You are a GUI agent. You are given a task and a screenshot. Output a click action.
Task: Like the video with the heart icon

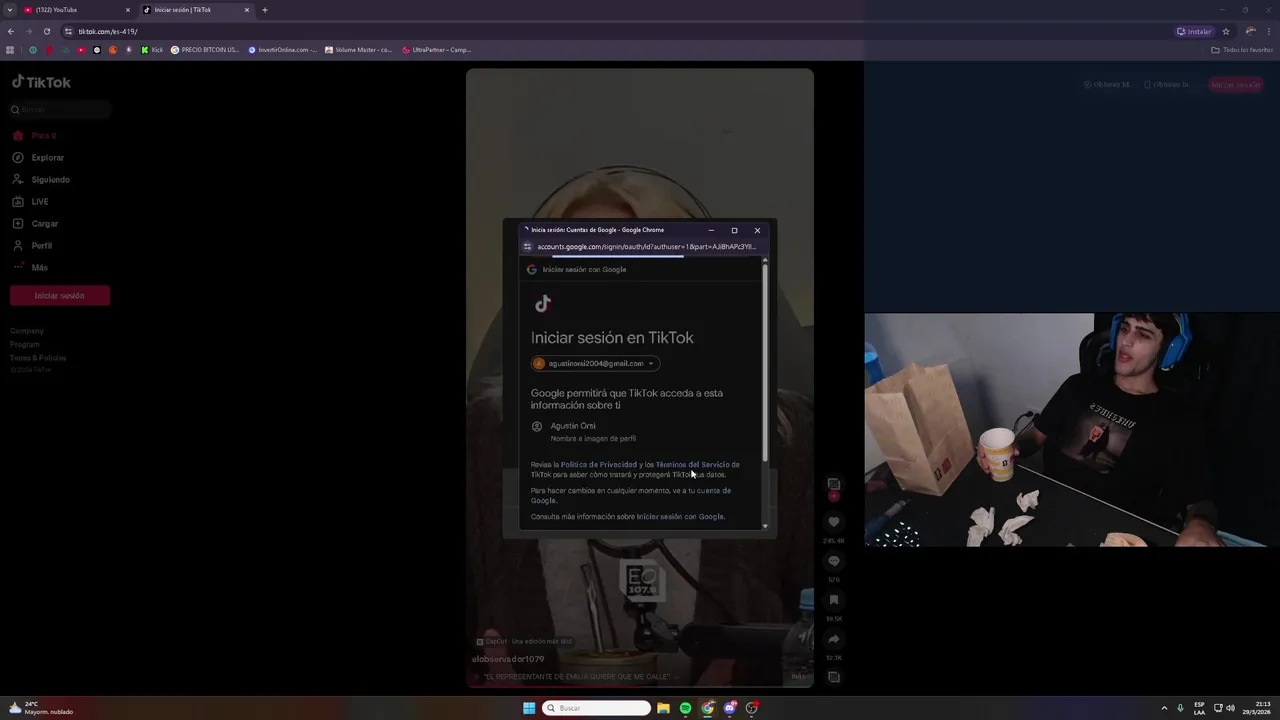[x=834, y=522]
